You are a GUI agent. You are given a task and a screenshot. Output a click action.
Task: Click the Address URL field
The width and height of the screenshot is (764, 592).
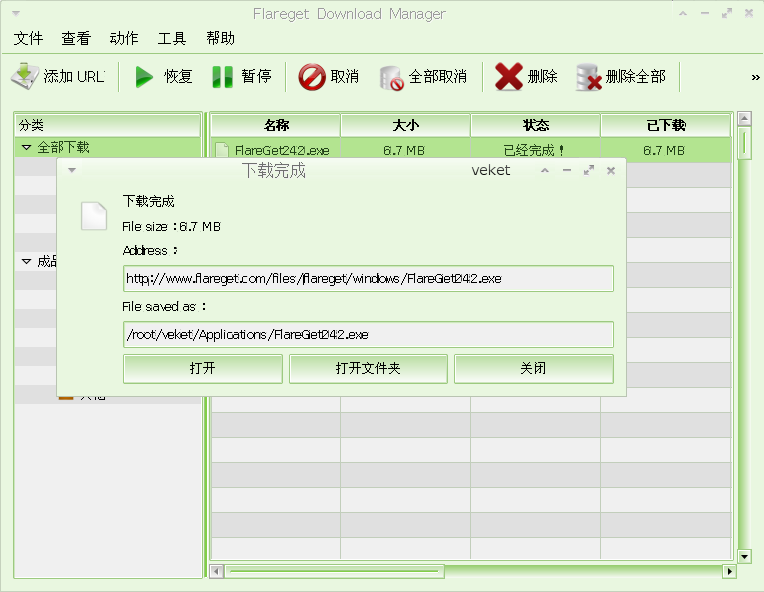coord(368,279)
